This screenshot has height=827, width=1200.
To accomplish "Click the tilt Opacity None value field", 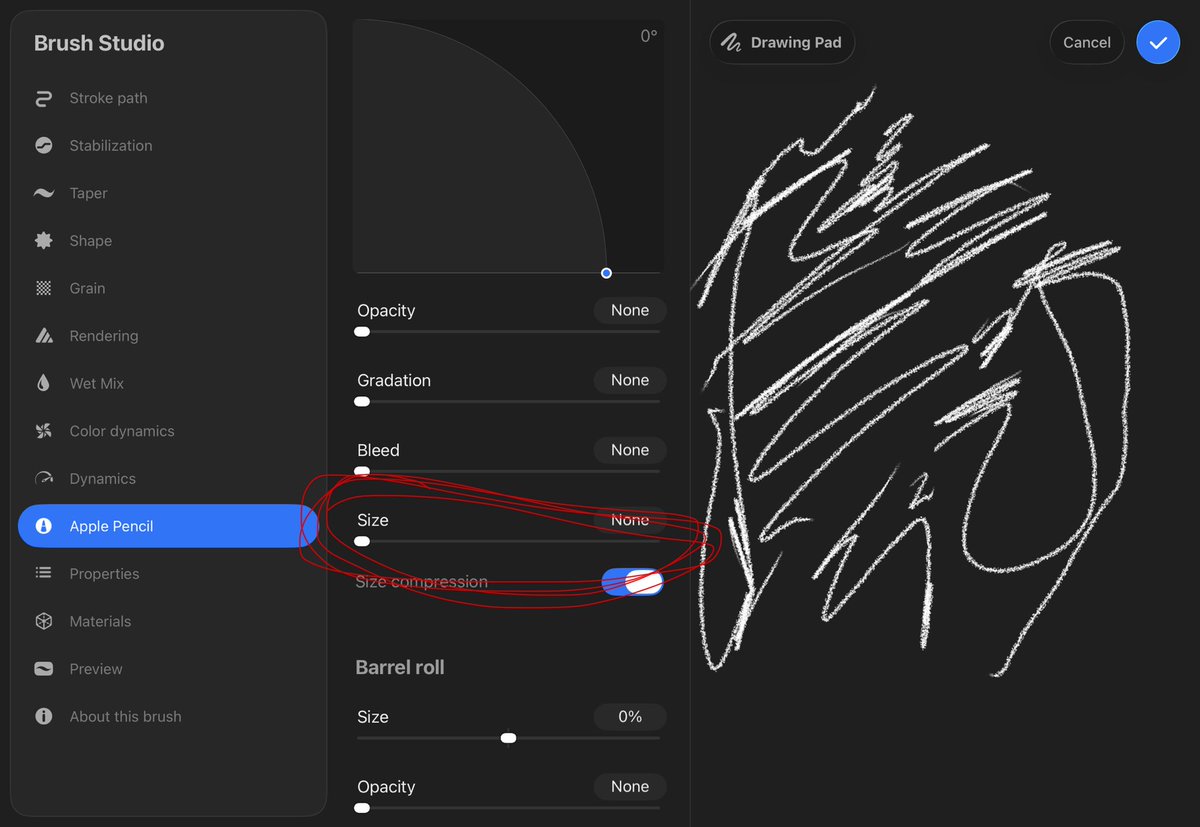I will (x=630, y=310).
